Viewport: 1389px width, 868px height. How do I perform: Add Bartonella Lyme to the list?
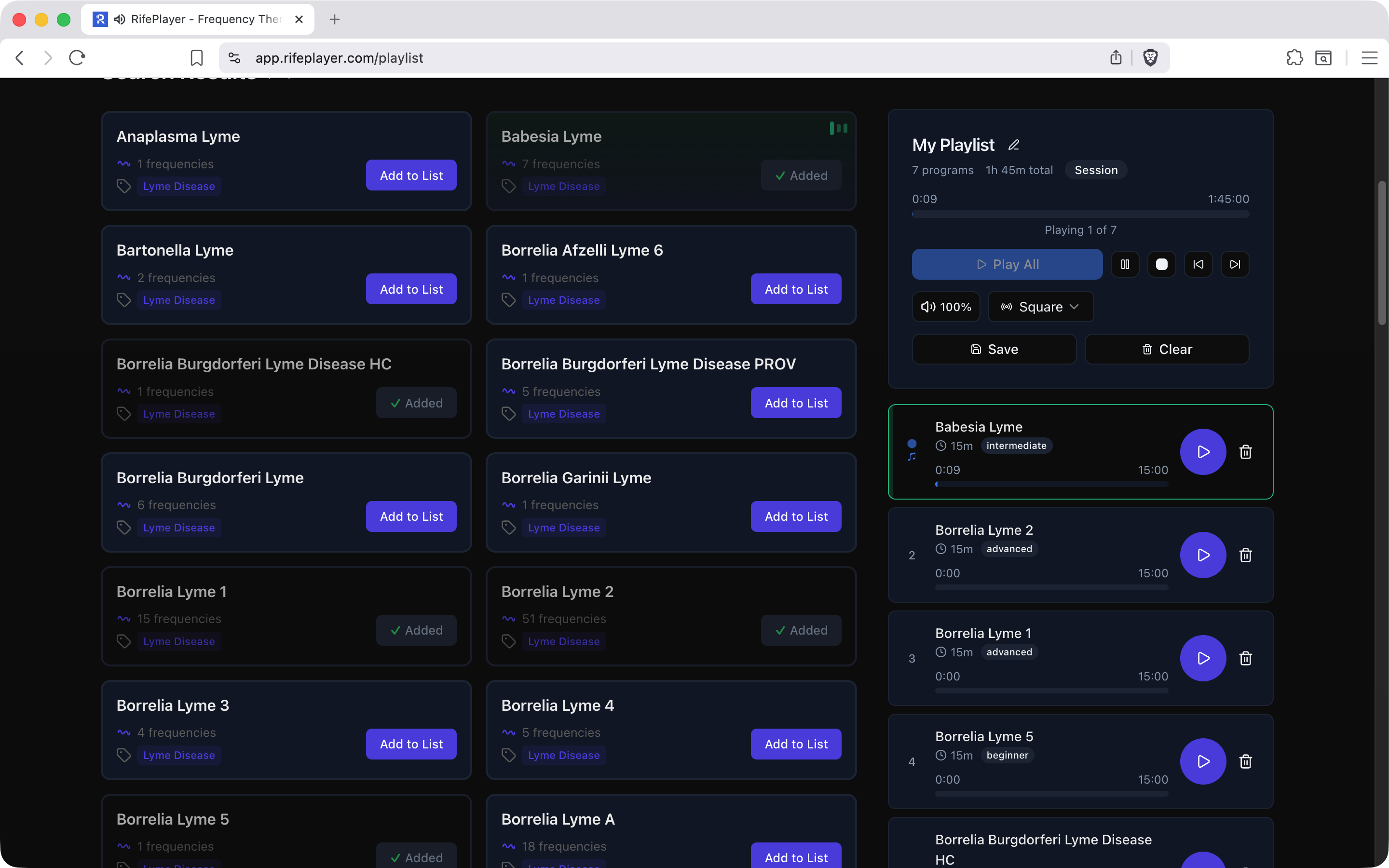click(x=411, y=289)
